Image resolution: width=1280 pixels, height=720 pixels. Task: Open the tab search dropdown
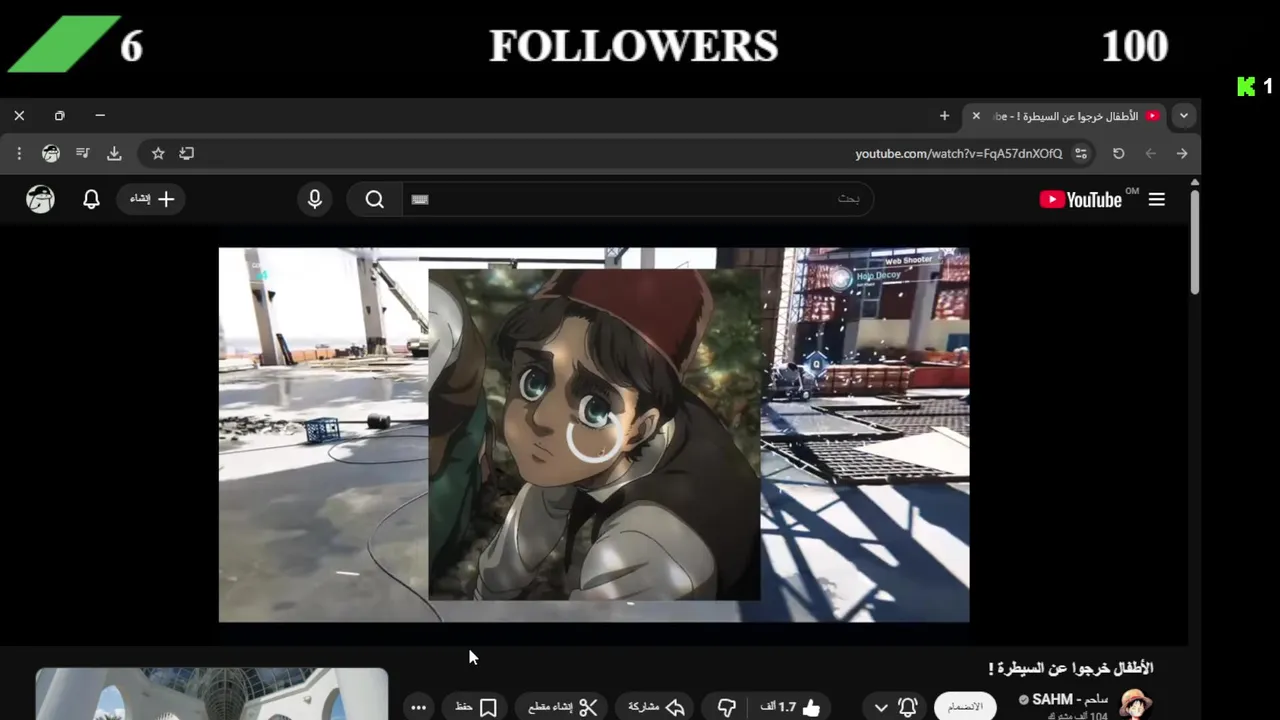coord(1183,116)
